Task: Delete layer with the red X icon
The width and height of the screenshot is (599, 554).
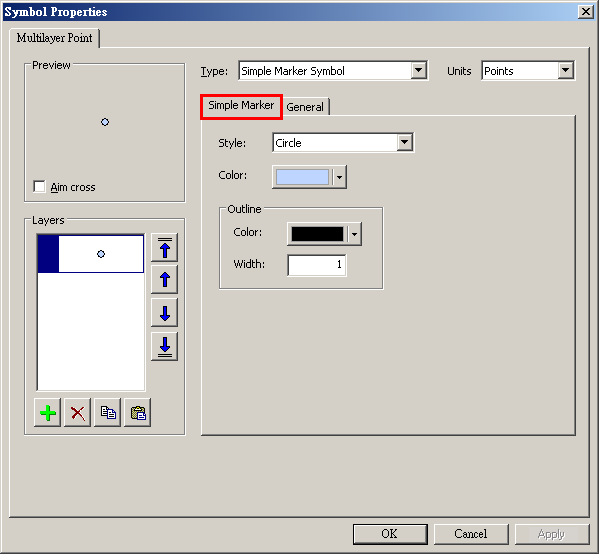Action: click(x=78, y=413)
